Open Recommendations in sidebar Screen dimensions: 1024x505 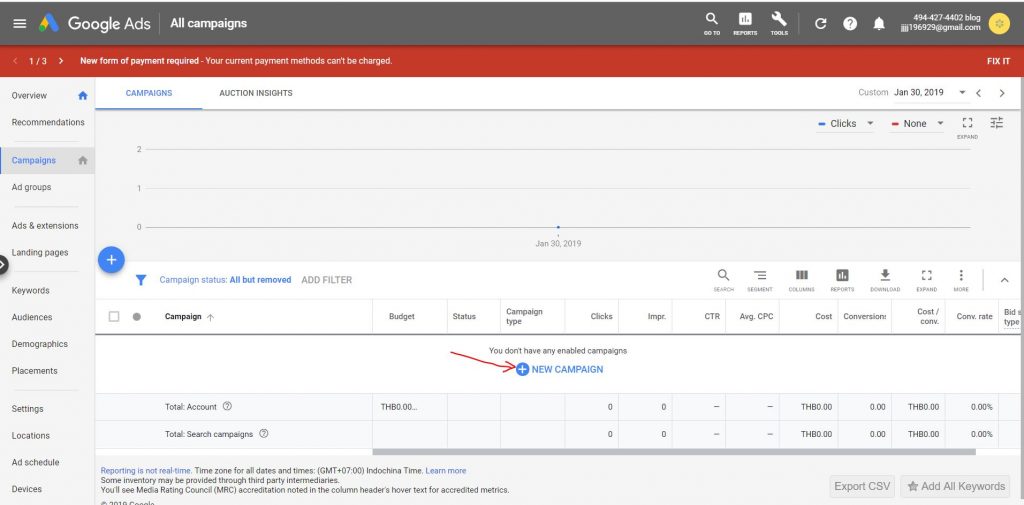48,122
